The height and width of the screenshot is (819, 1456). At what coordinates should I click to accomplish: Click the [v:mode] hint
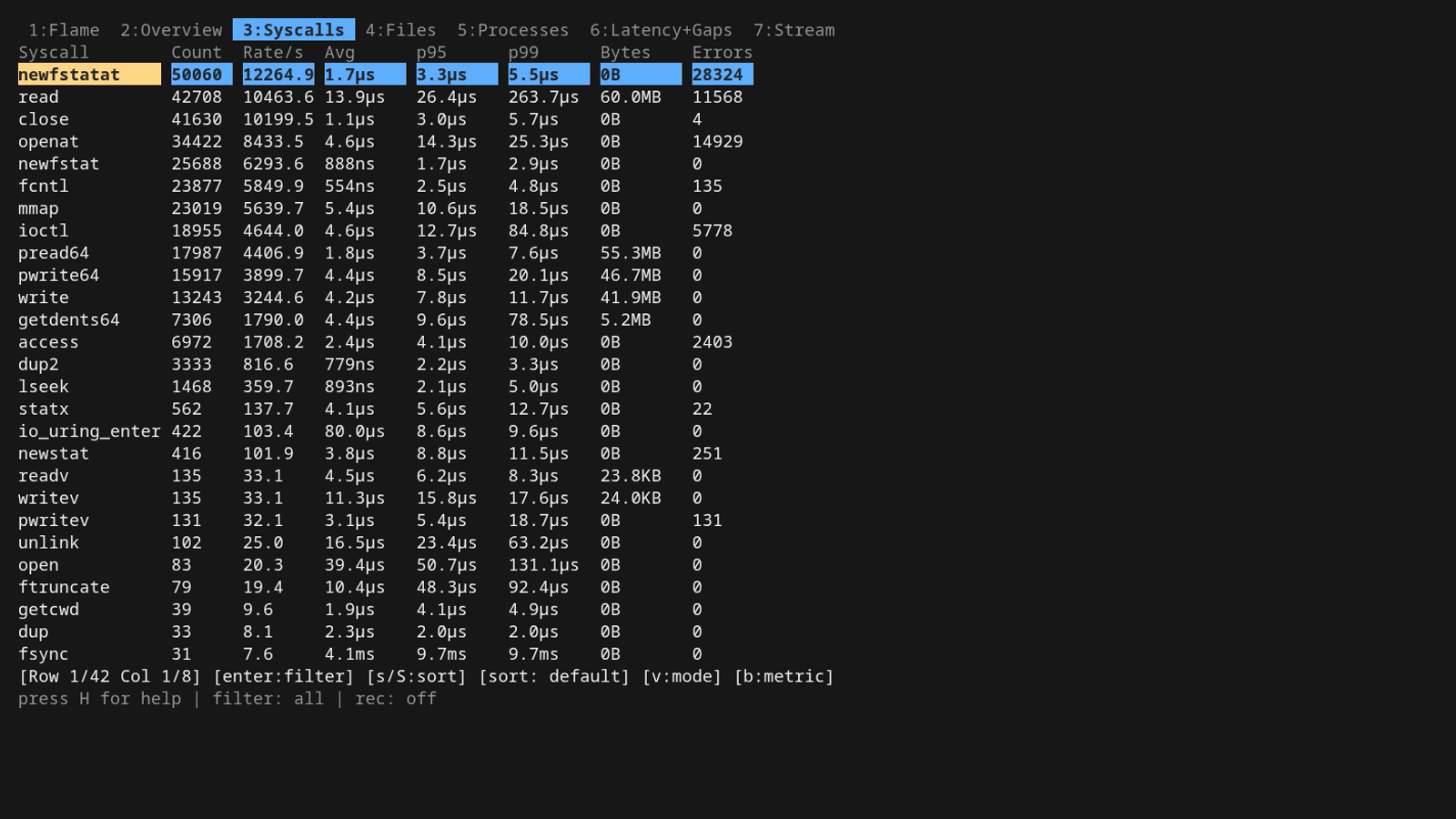(x=682, y=676)
